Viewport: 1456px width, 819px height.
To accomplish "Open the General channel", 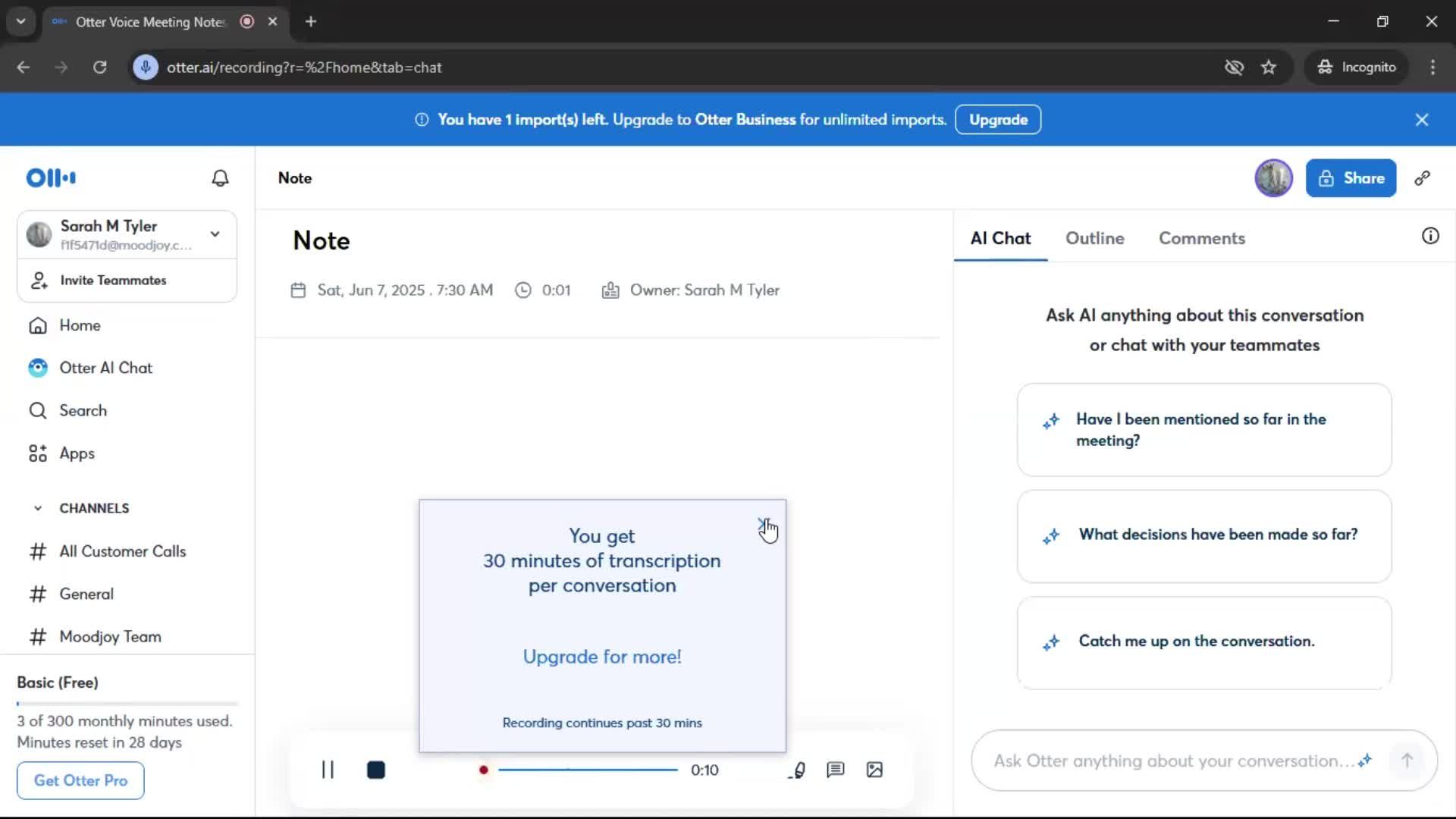I will coord(86,594).
